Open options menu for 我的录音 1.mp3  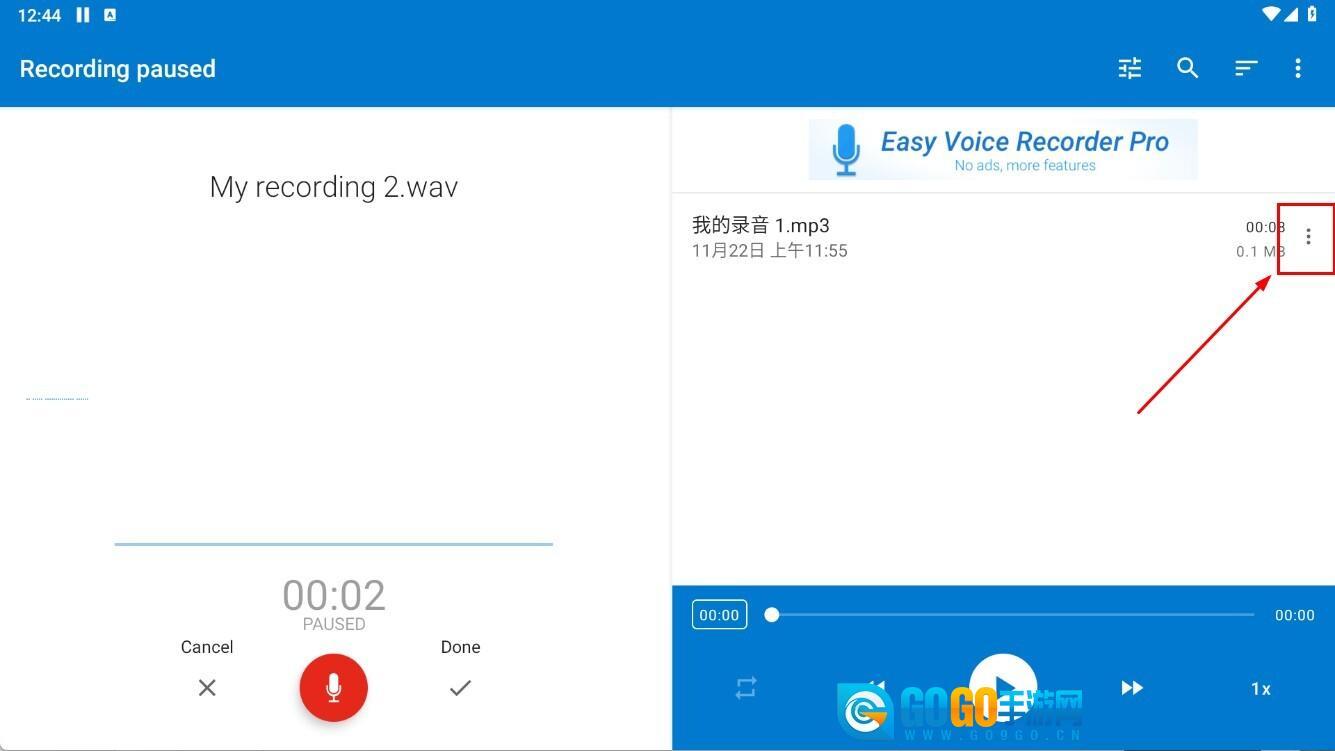[x=1308, y=237]
